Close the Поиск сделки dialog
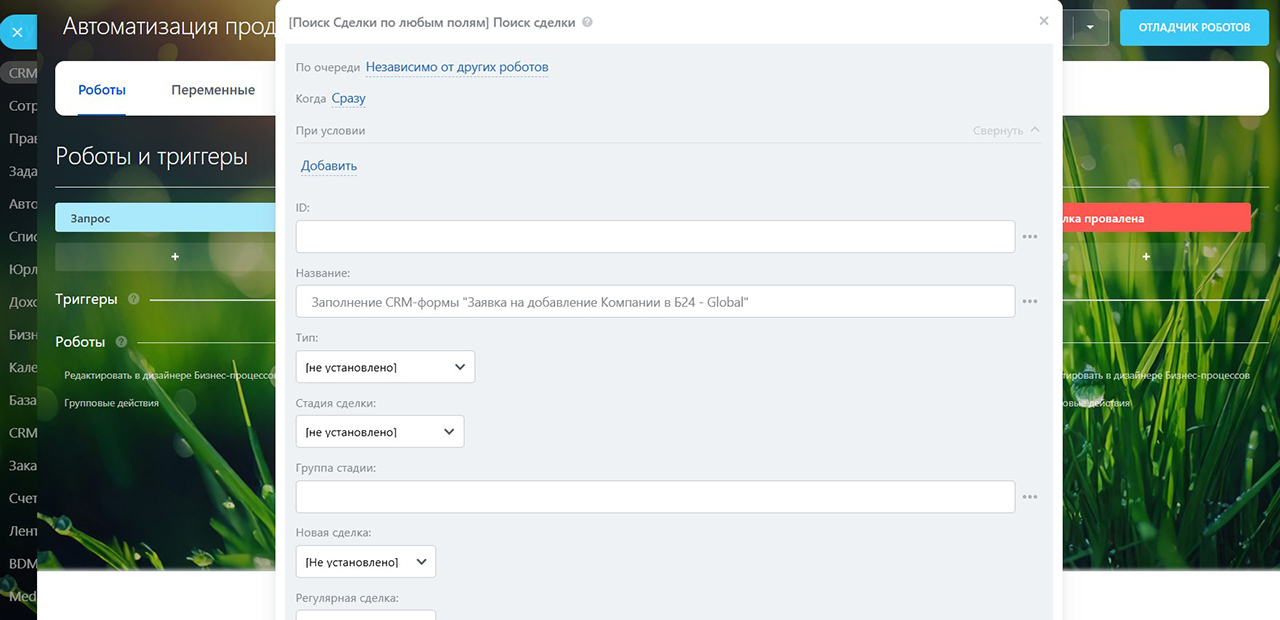The height and width of the screenshot is (620, 1280). pyautogui.click(x=1044, y=21)
